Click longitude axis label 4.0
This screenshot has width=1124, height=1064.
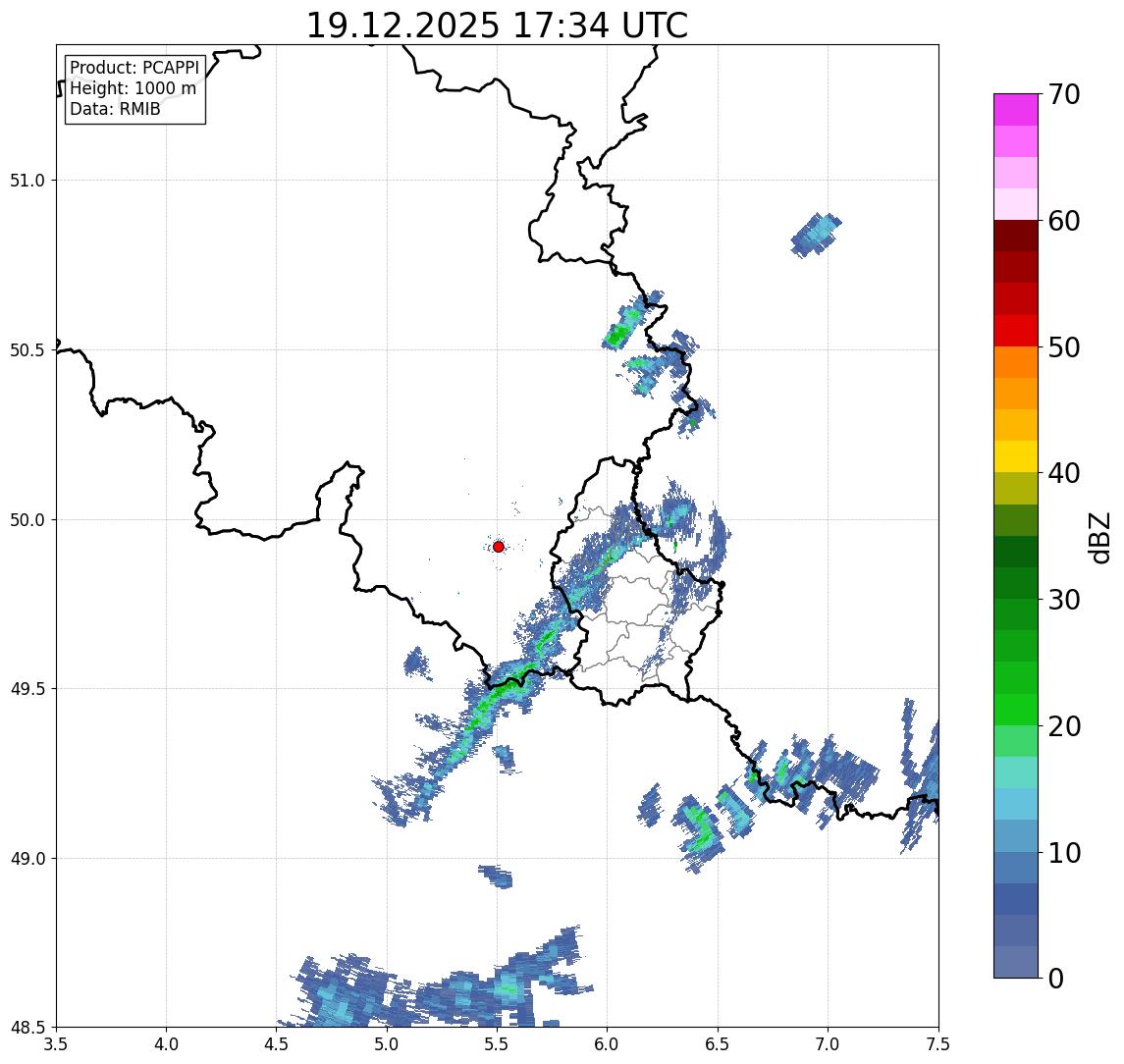(166, 1044)
